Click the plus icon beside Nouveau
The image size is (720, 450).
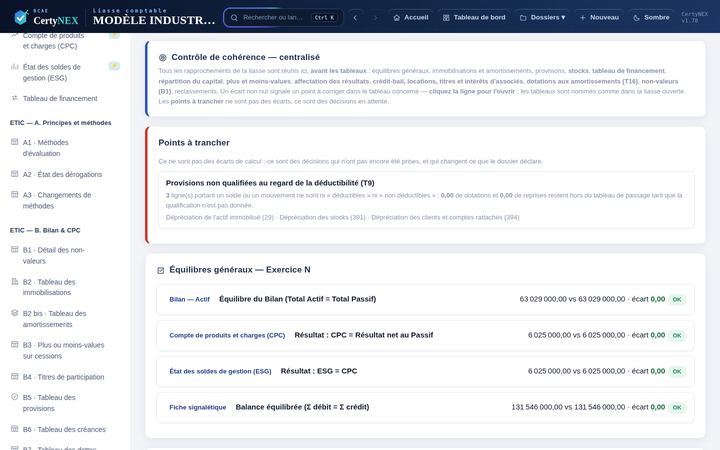pos(583,17)
